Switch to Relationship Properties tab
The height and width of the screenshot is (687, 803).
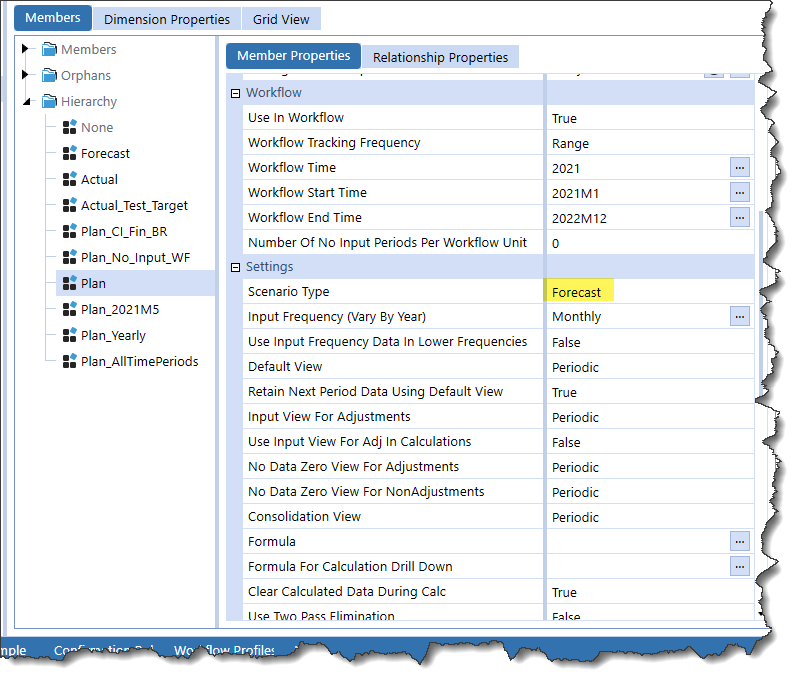tap(440, 57)
